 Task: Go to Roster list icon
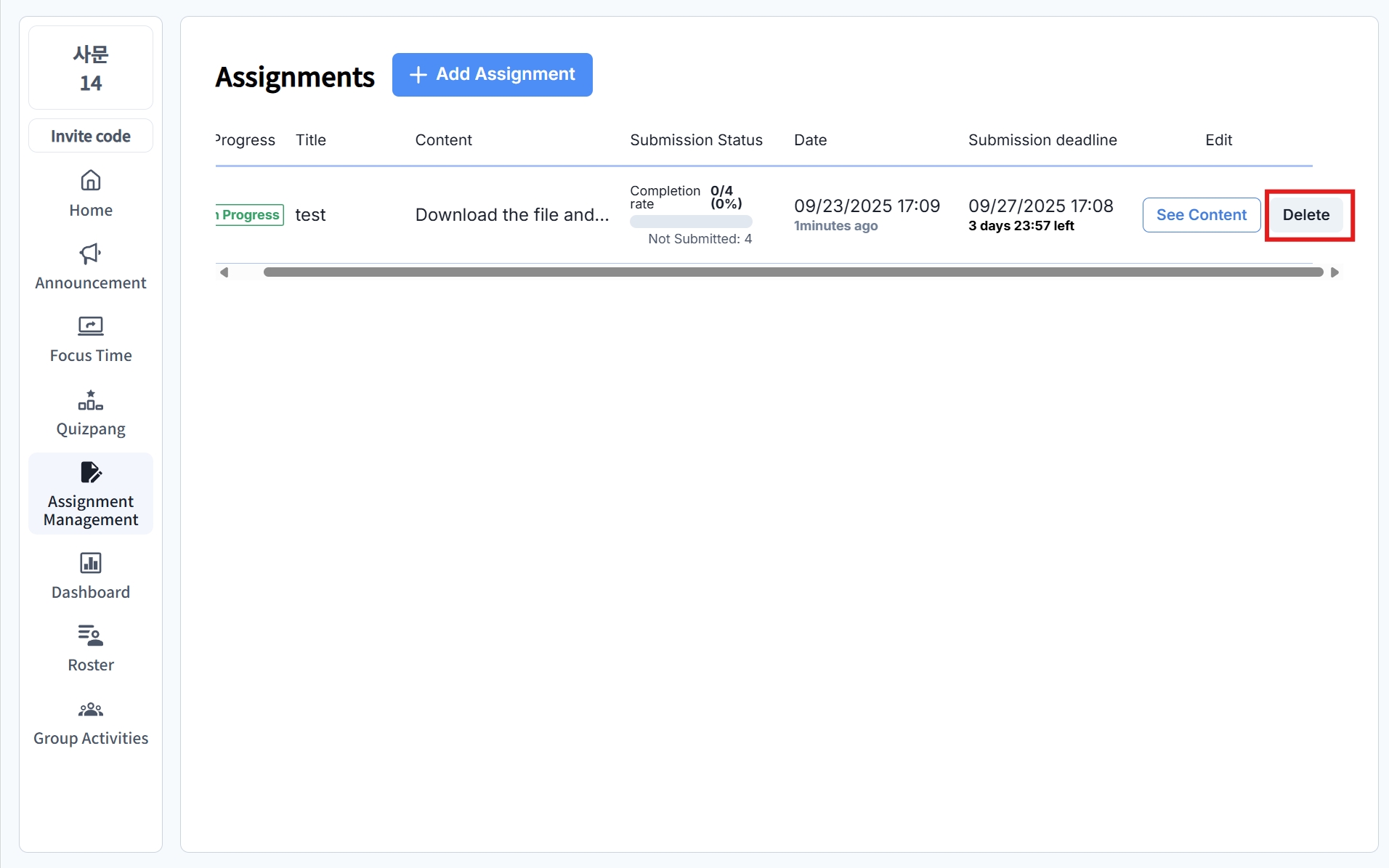point(90,636)
